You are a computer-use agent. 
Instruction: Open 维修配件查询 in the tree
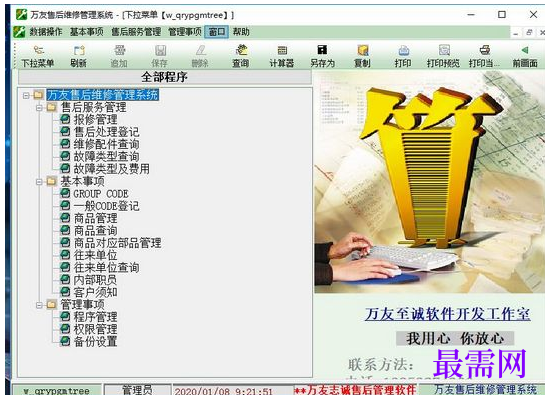[x=106, y=144]
